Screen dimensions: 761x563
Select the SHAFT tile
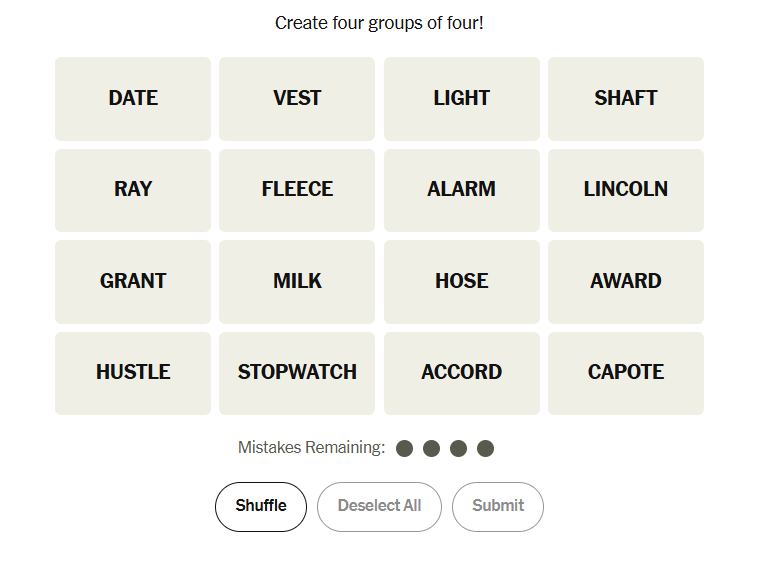625,98
